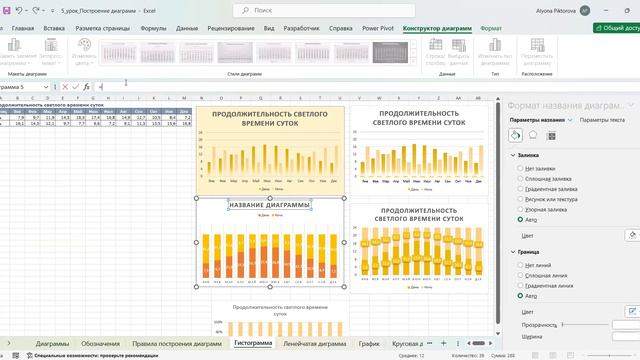Open the border Цвет color picker
Image resolution: width=640 pixels, height=360 pixels.
[632, 311]
